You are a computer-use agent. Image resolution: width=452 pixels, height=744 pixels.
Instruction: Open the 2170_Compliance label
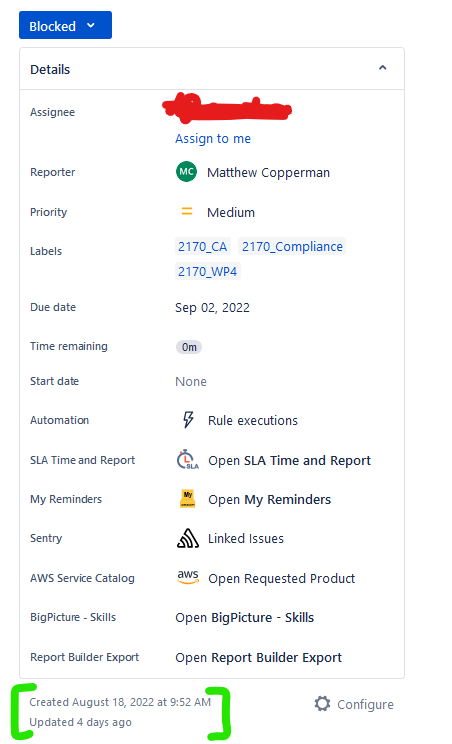pos(292,246)
